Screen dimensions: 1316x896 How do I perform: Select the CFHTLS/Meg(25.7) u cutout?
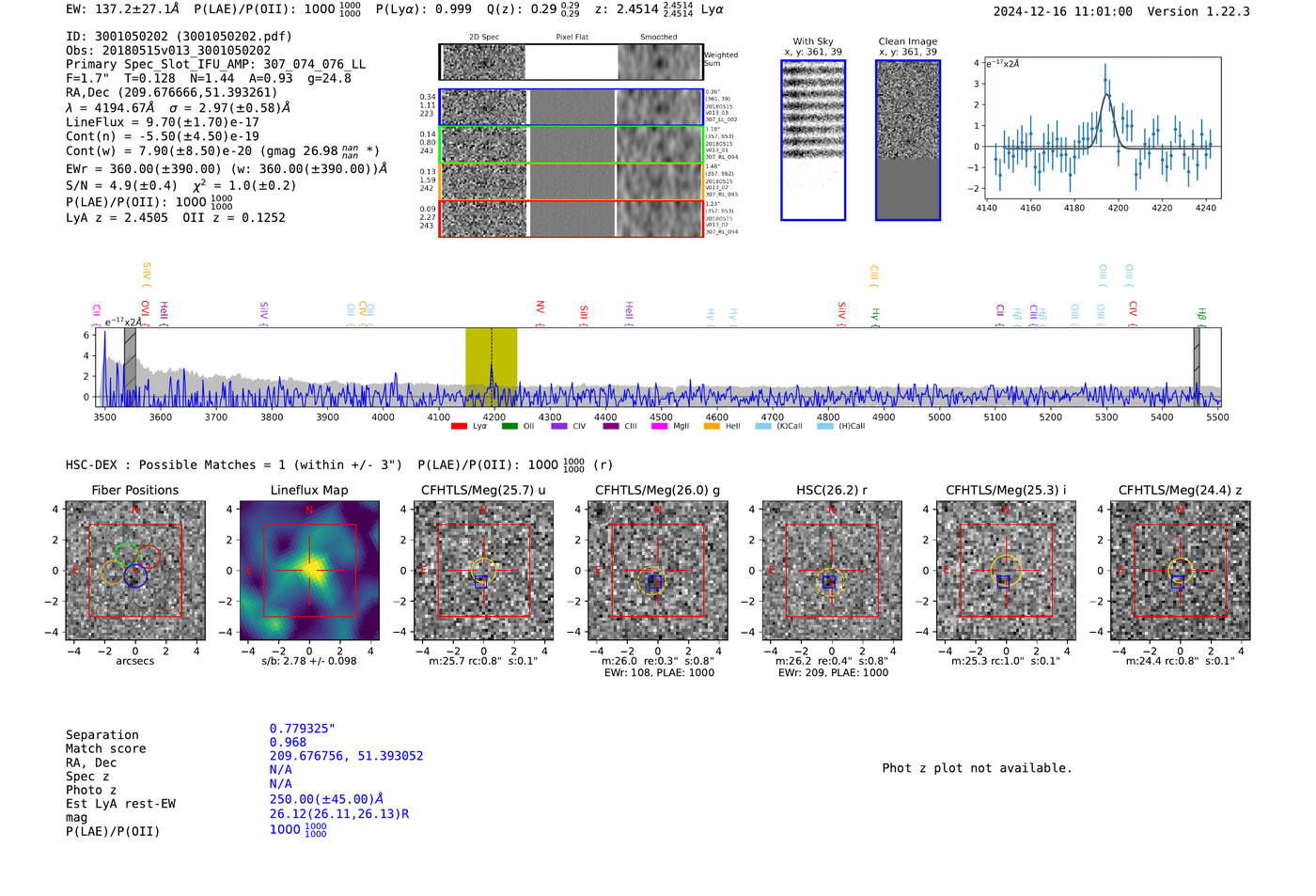click(x=483, y=571)
